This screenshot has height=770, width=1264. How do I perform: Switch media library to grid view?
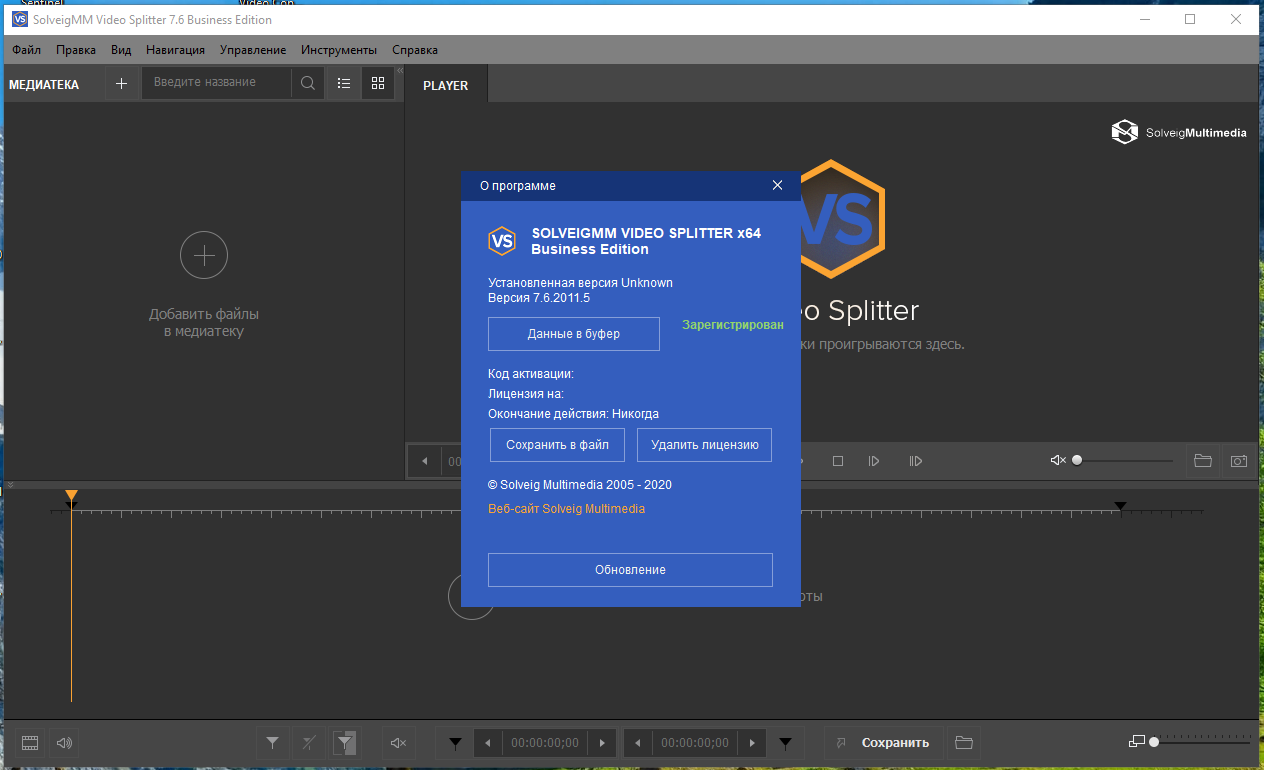(378, 84)
